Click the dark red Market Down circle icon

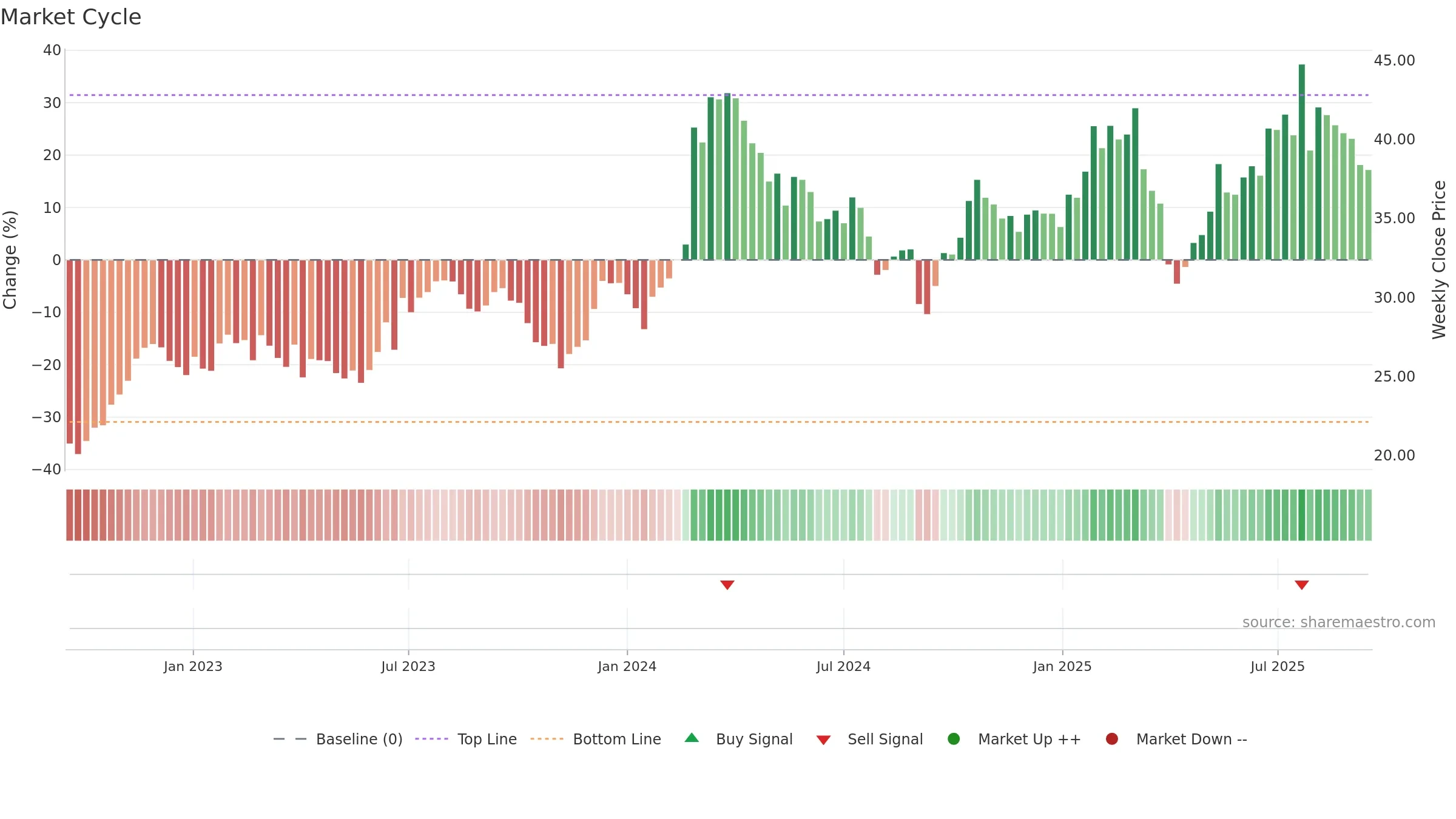coord(1112,739)
